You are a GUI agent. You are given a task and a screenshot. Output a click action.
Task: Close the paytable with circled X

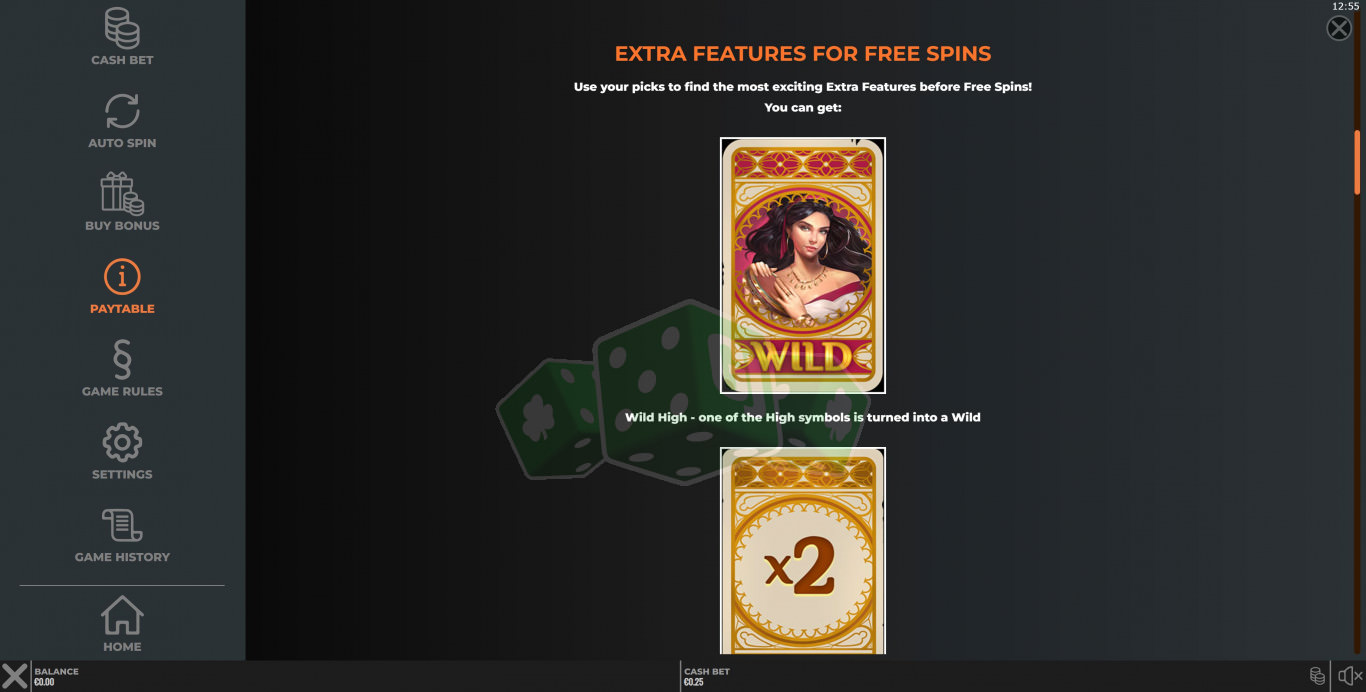point(1339,28)
